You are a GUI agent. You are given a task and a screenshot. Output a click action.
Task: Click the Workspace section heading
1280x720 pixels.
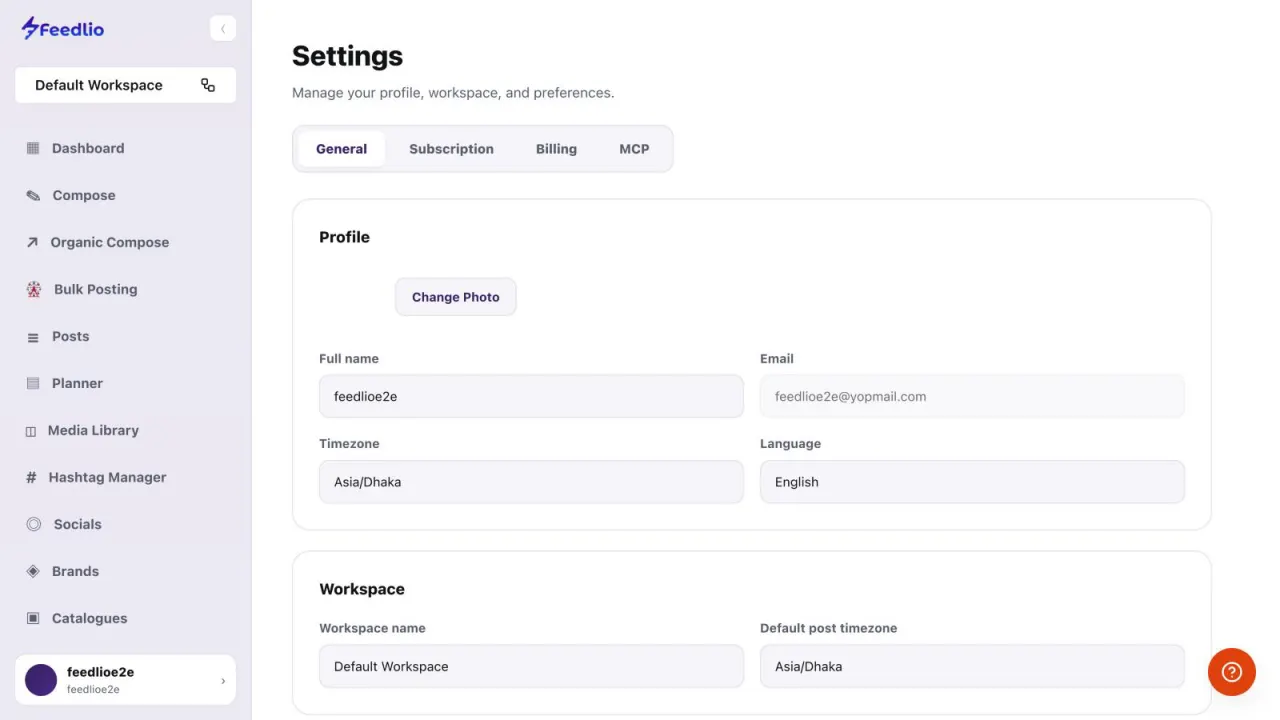click(x=362, y=589)
